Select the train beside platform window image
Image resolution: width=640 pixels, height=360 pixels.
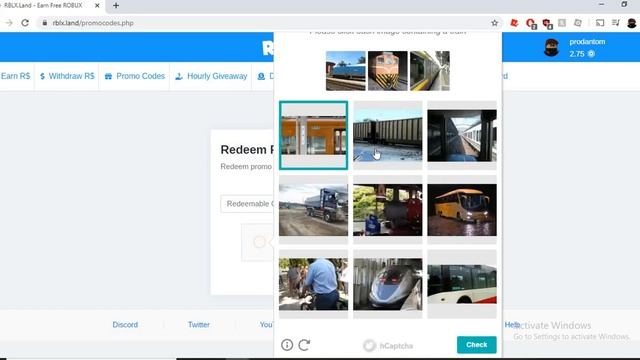tap(462, 135)
